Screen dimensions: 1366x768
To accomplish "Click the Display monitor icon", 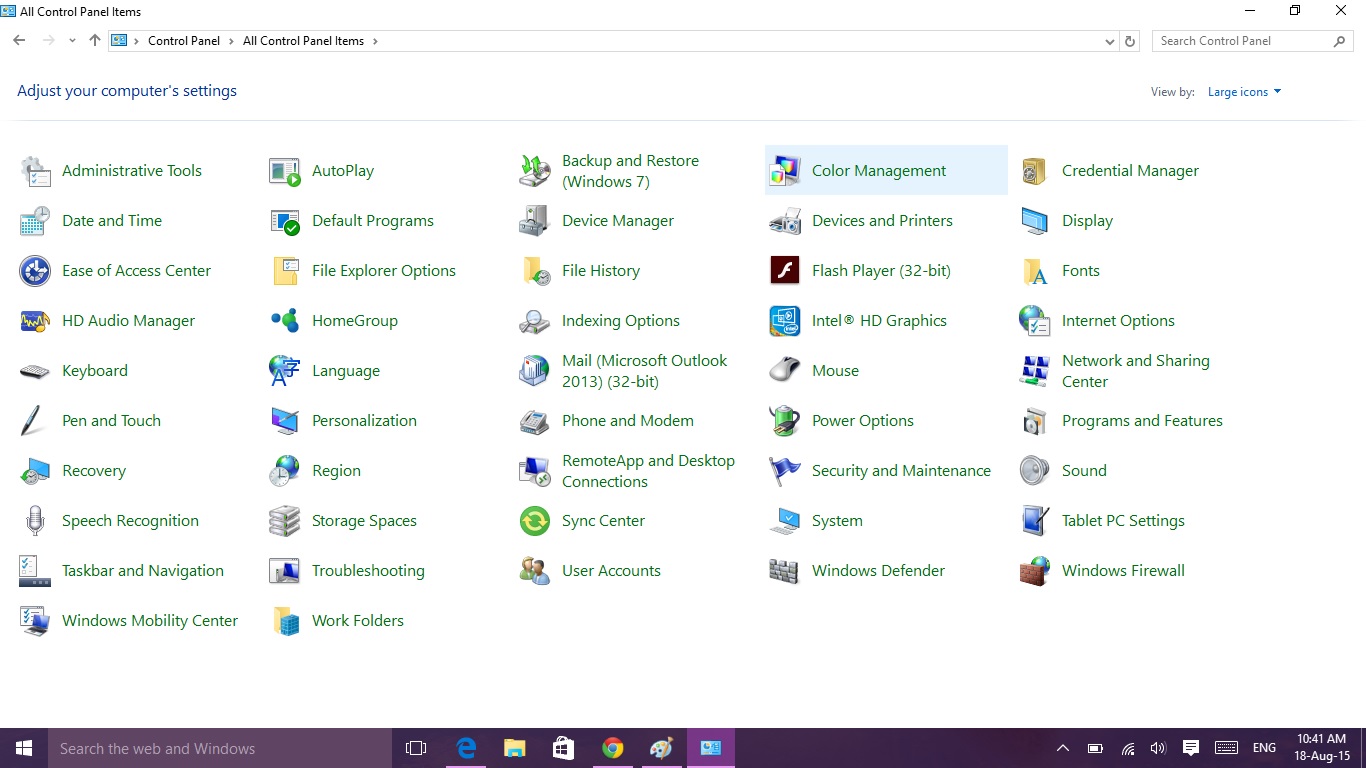I will (x=1035, y=221).
